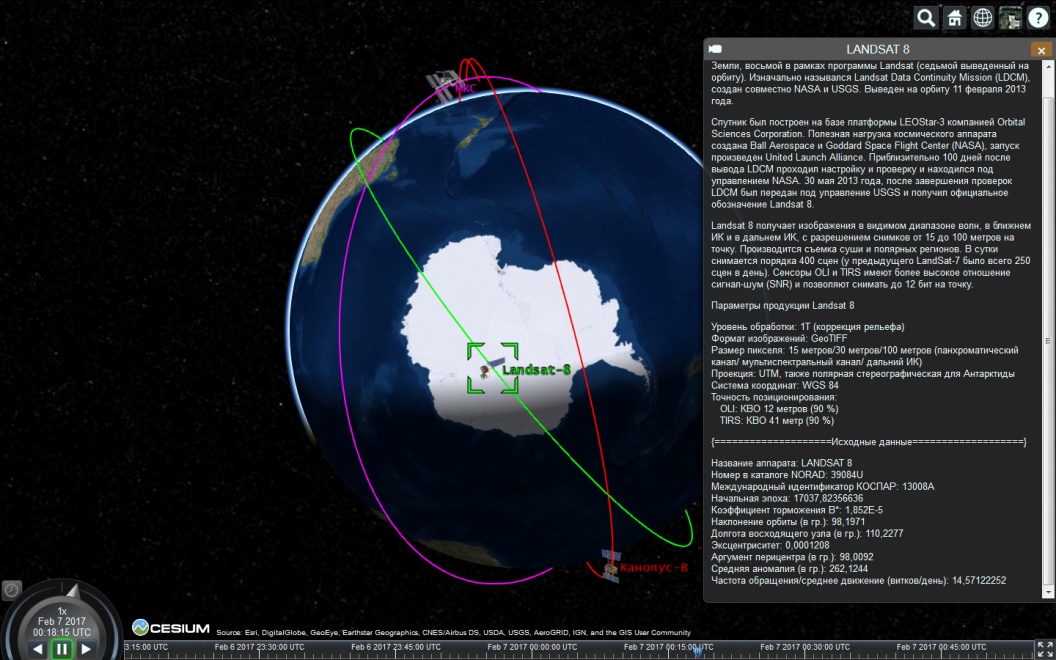Click the КОСПАР identifier 13008A line

coord(822,486)
